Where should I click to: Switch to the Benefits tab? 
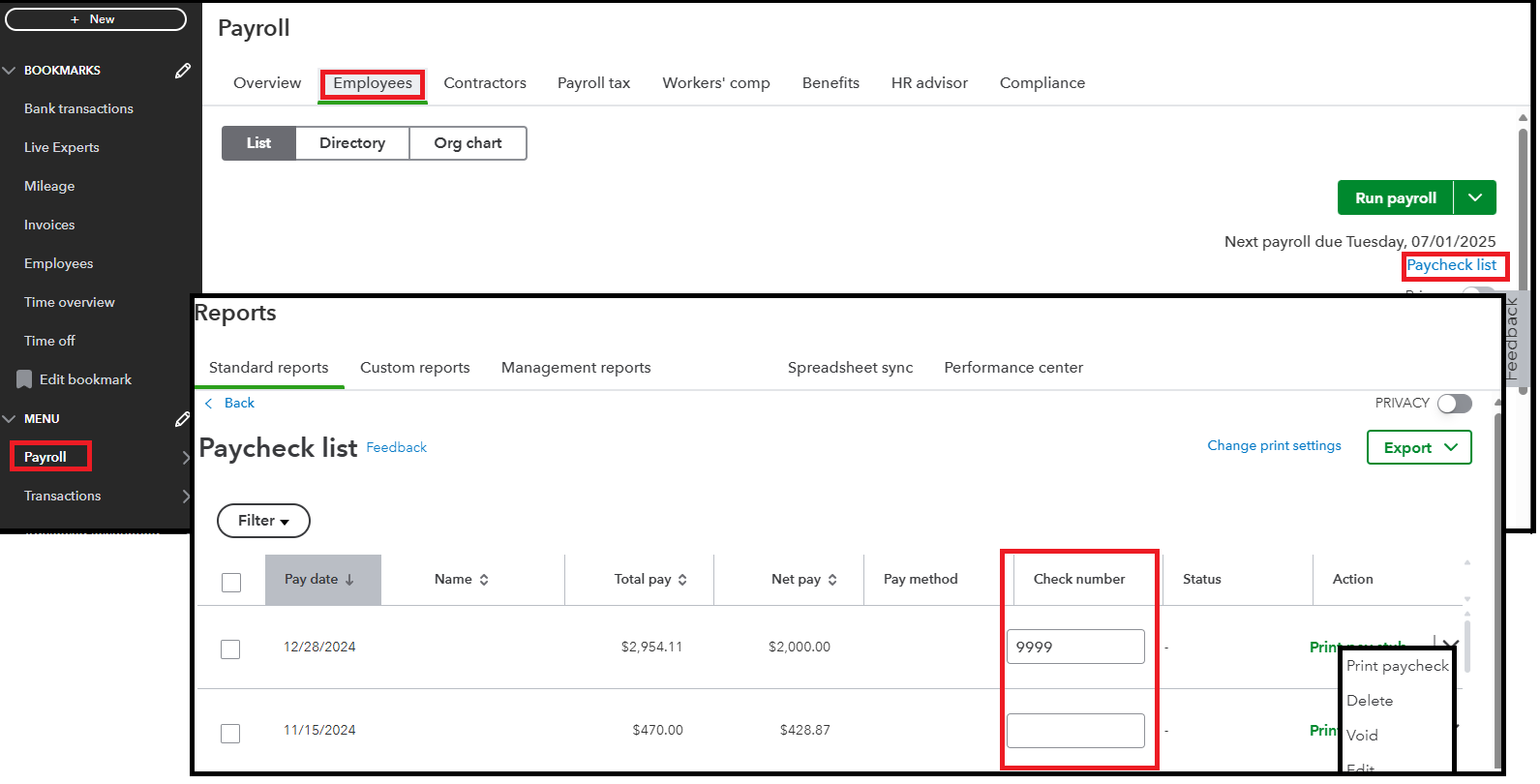(x=830, y=83)
